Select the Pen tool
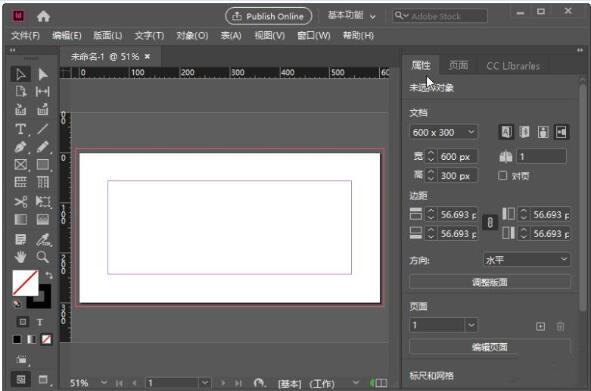The image size is (591, 391). [20, 147]
